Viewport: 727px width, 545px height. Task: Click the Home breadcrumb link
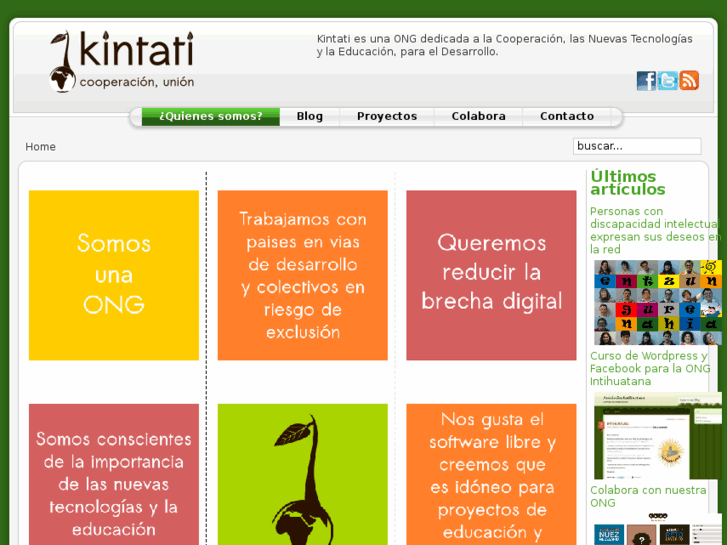[41, 147]
